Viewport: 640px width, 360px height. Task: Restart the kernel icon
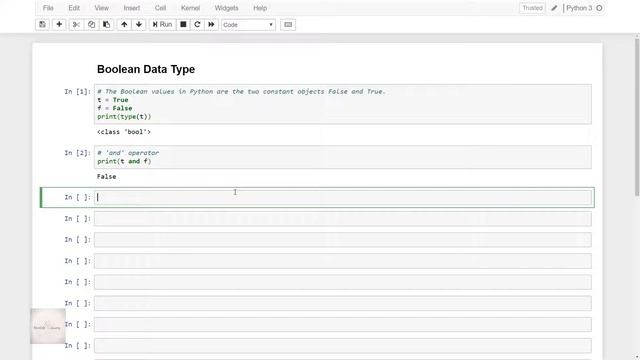tap(197, 24)
